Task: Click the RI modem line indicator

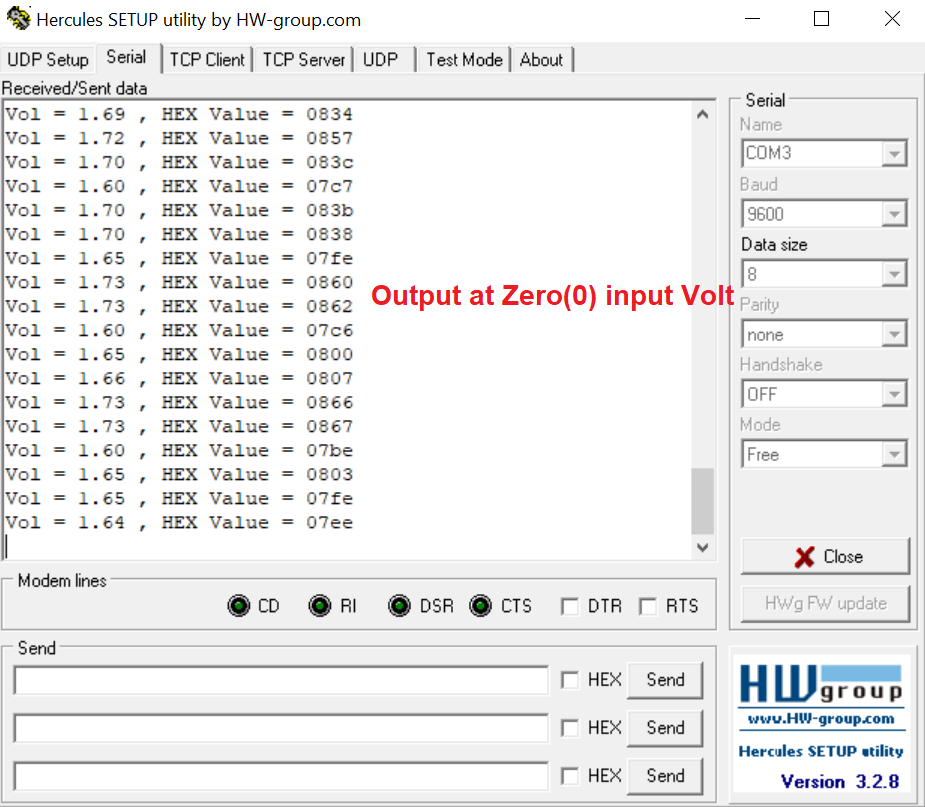Action: click(x=320, y=606)
